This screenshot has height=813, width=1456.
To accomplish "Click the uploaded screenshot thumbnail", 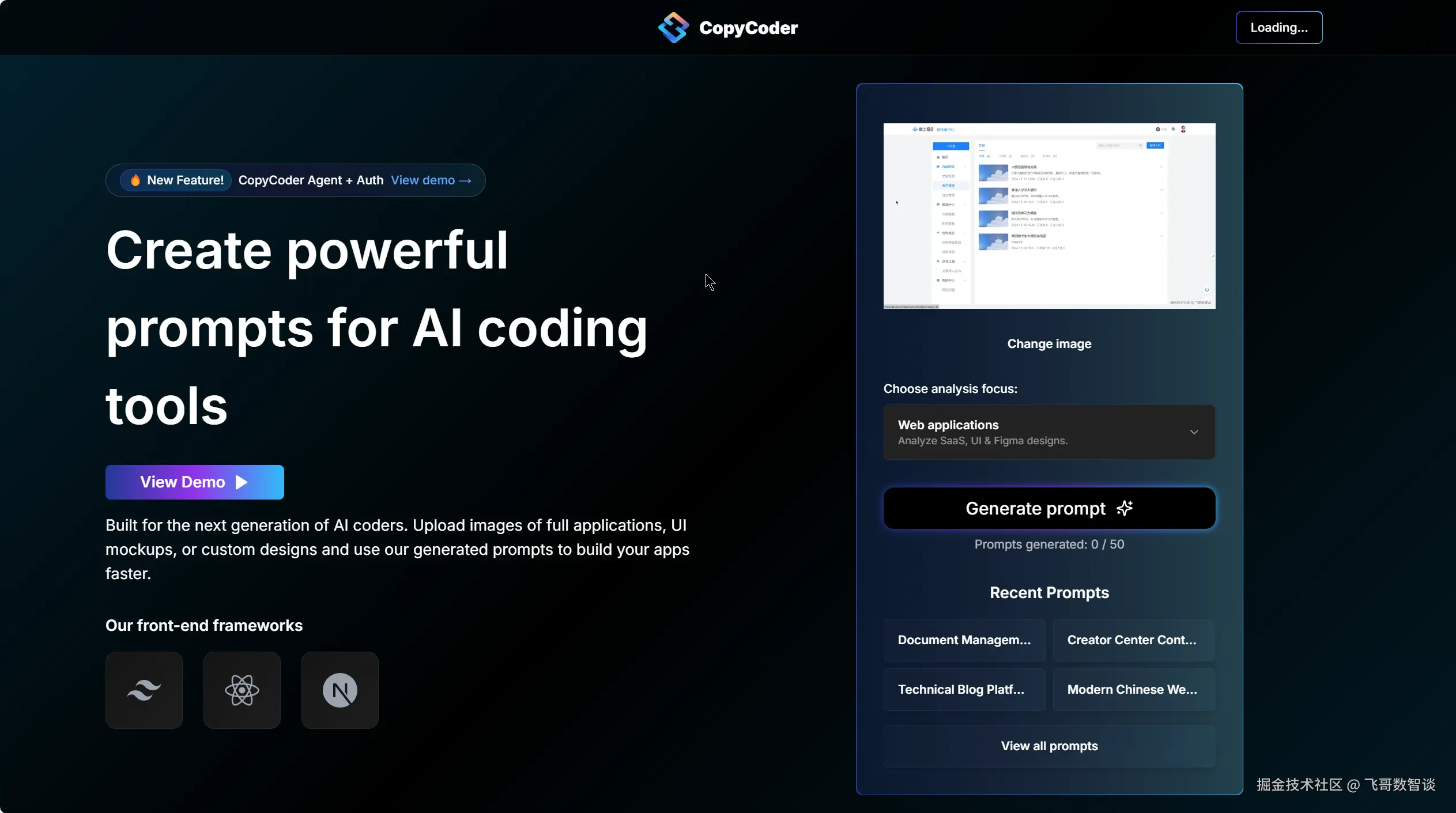I will tap(1049, 216).
